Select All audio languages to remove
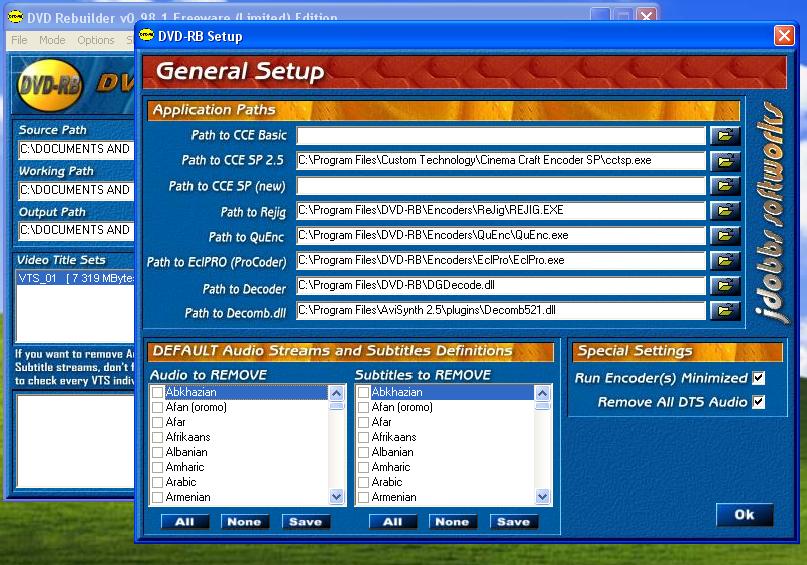 pos(185,522)
